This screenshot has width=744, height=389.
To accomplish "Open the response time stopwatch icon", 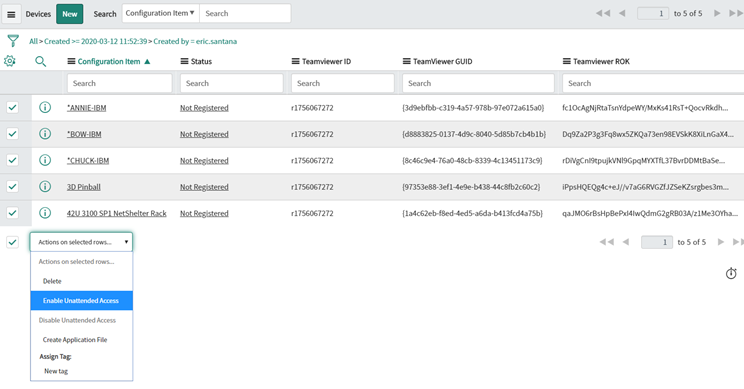I will coord(731,273).
